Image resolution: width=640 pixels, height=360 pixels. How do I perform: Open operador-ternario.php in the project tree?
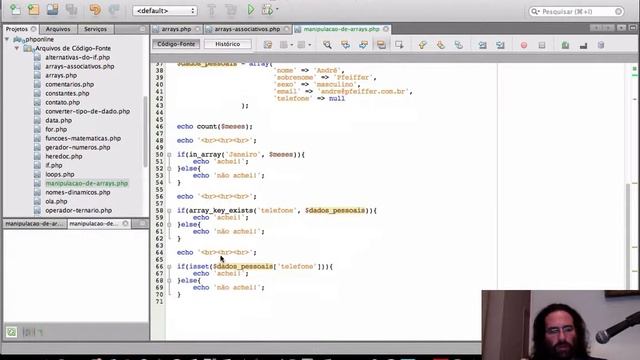pos(78,210)
